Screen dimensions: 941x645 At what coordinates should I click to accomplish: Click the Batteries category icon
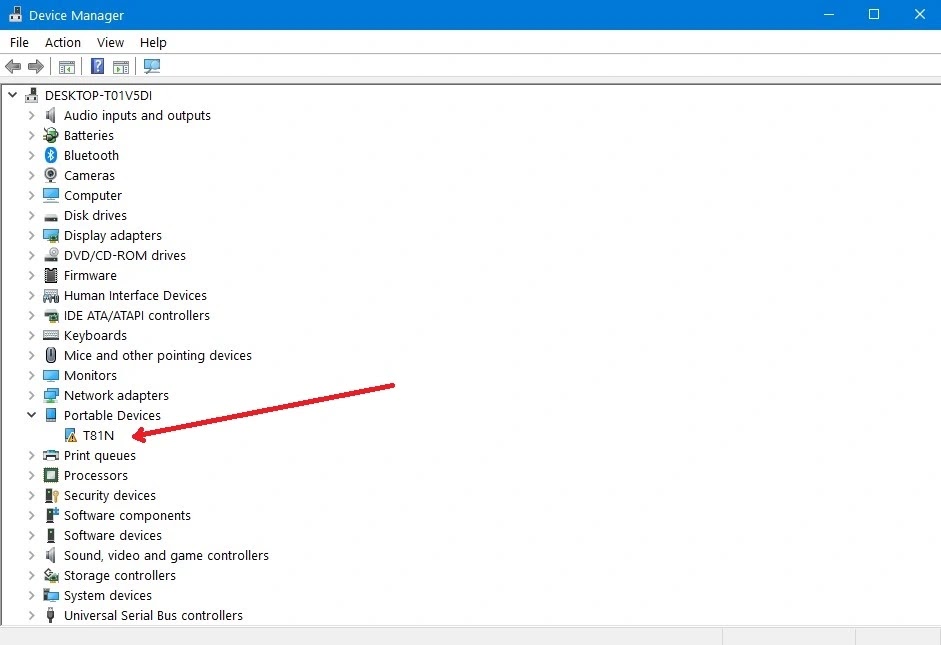pos(51,136)
